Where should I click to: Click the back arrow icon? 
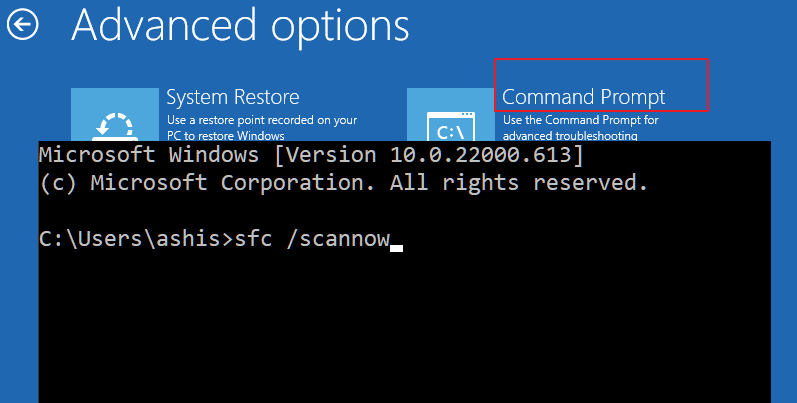[23, 25]
